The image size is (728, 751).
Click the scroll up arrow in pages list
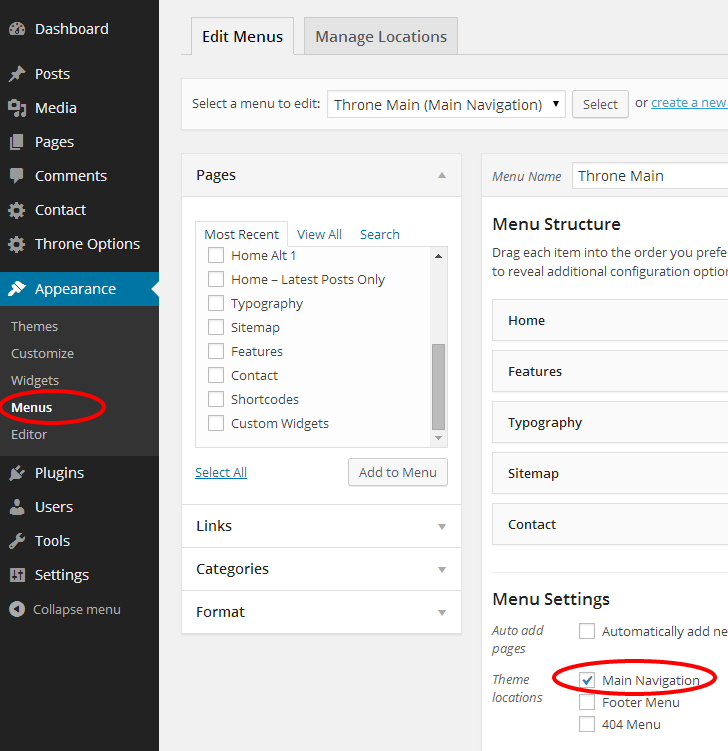[x=438, y=256]
